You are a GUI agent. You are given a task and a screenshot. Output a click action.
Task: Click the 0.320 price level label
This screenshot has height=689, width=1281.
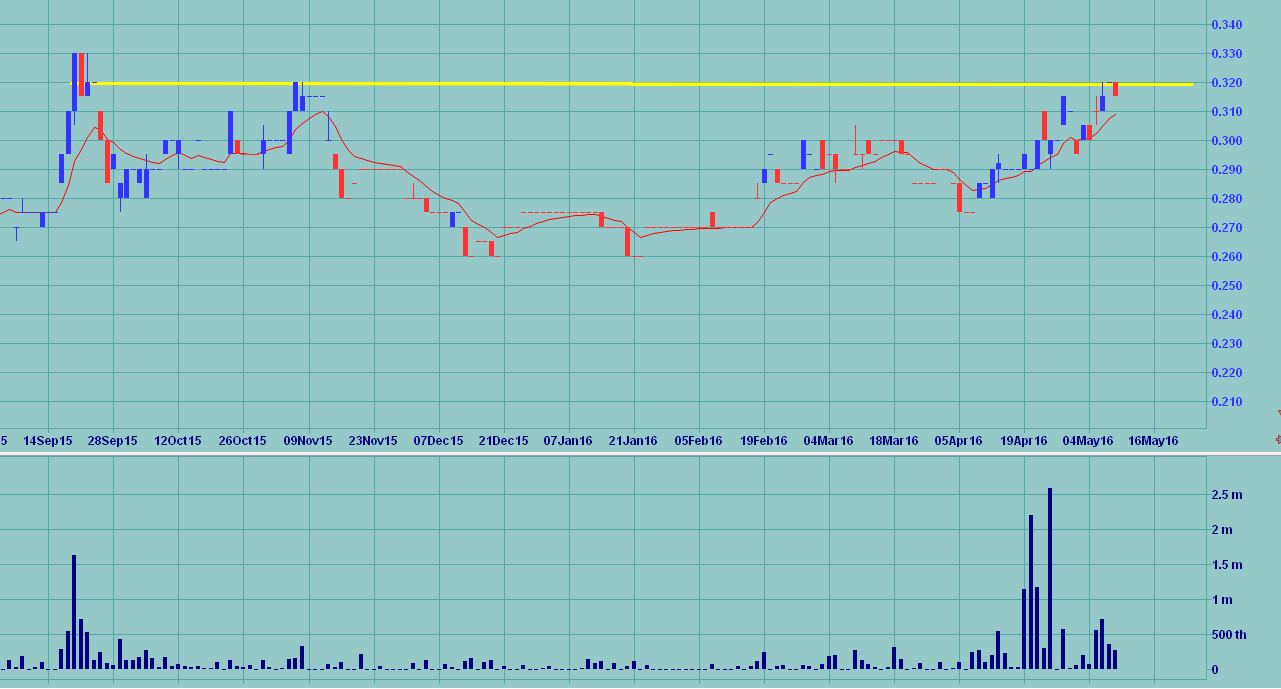[x=1226, y=83]
